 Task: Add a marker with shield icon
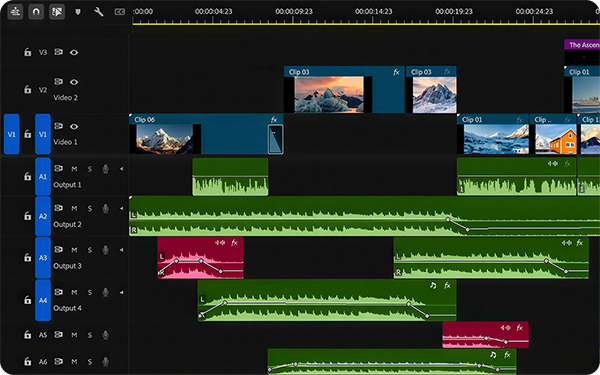tap(78, 12)
